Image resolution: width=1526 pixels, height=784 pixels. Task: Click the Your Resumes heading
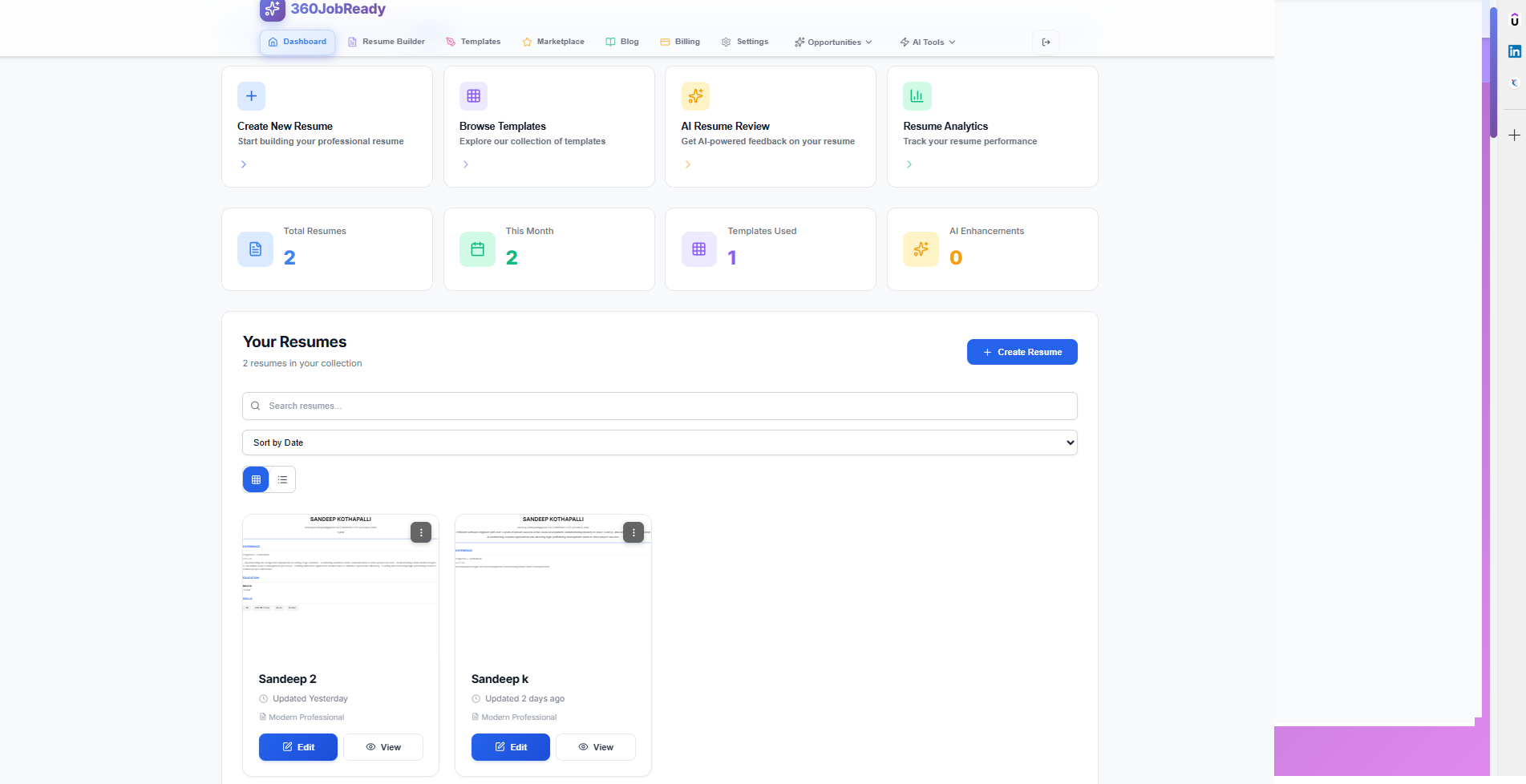[x=294, y=342]
